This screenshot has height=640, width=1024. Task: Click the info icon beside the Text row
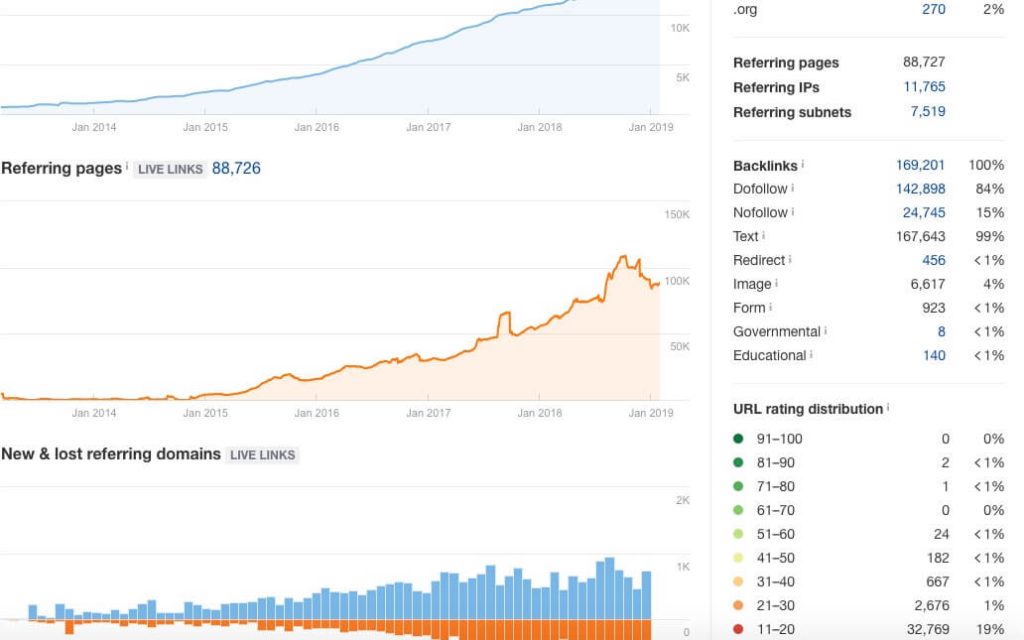coord(763,235)
